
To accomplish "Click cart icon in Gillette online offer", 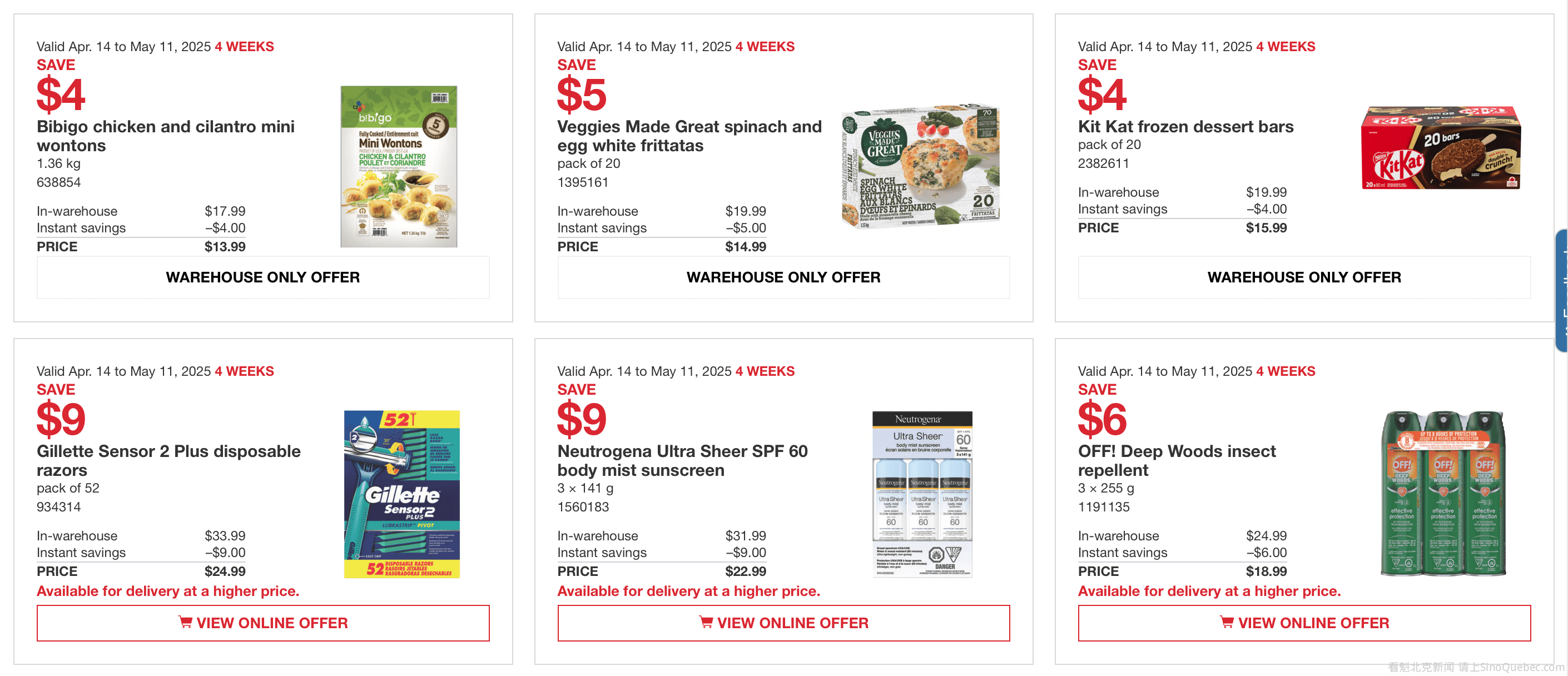I will (x=185, y=622).
